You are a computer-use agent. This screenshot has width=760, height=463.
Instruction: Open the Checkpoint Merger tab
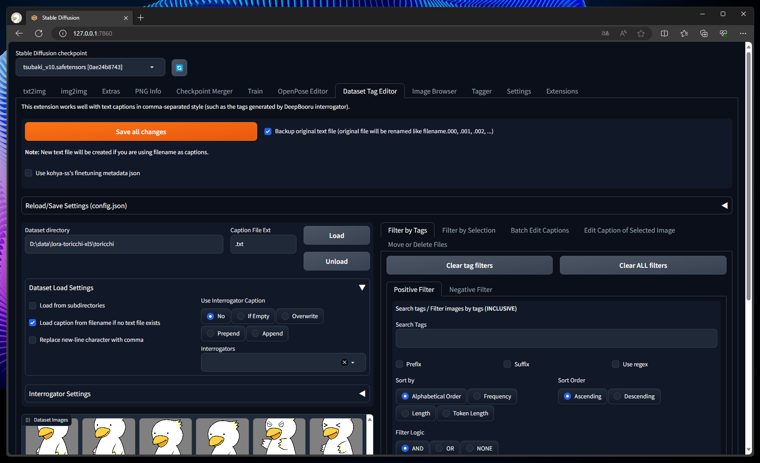point(204,91)
